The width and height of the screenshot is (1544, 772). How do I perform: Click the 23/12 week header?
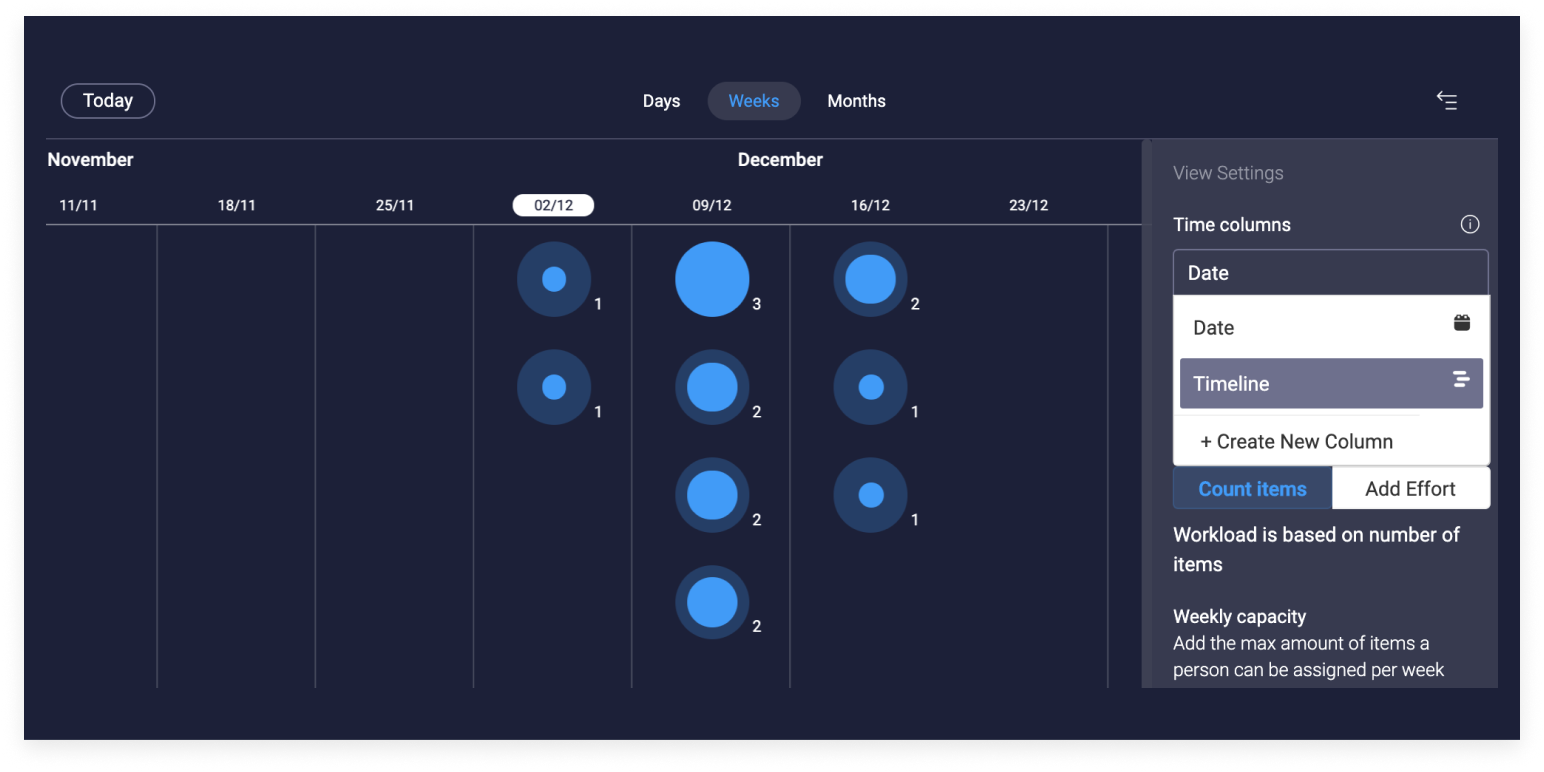pyautogui.click(x=1028, y=205)
